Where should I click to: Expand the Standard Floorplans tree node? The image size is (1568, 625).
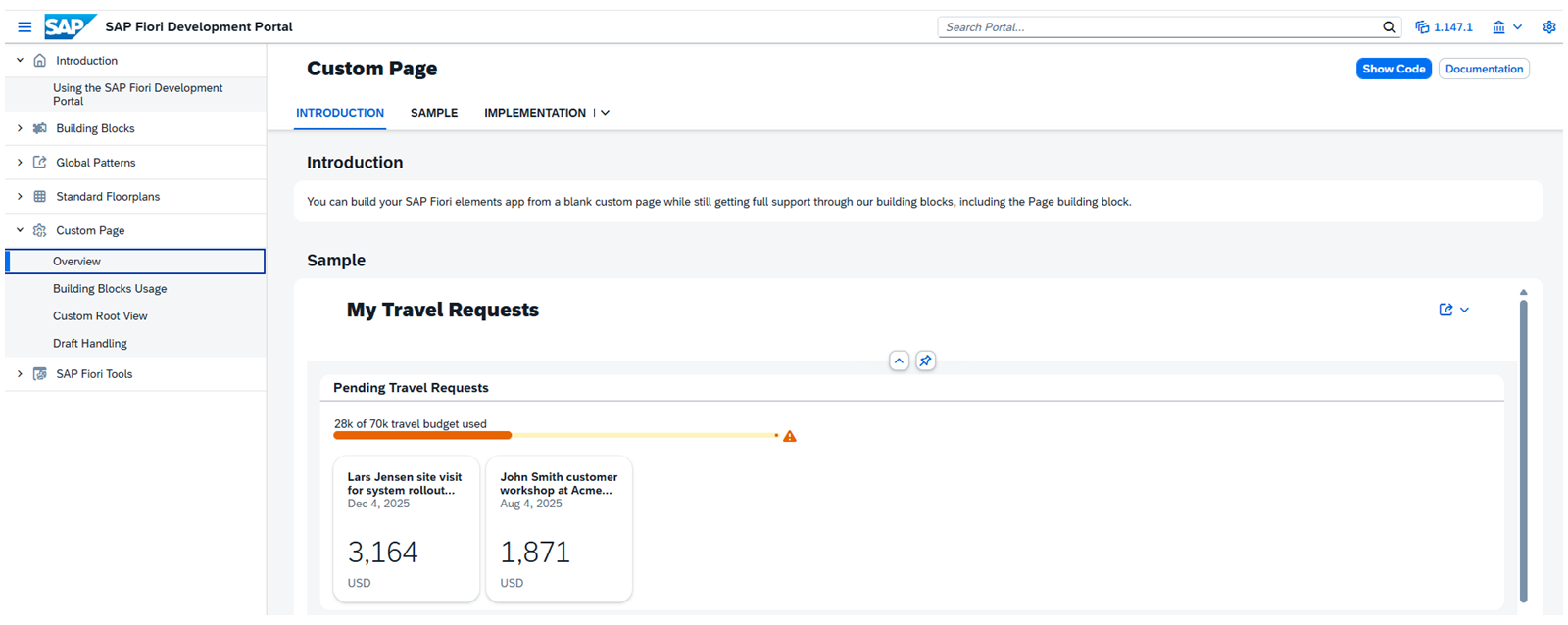20,197
